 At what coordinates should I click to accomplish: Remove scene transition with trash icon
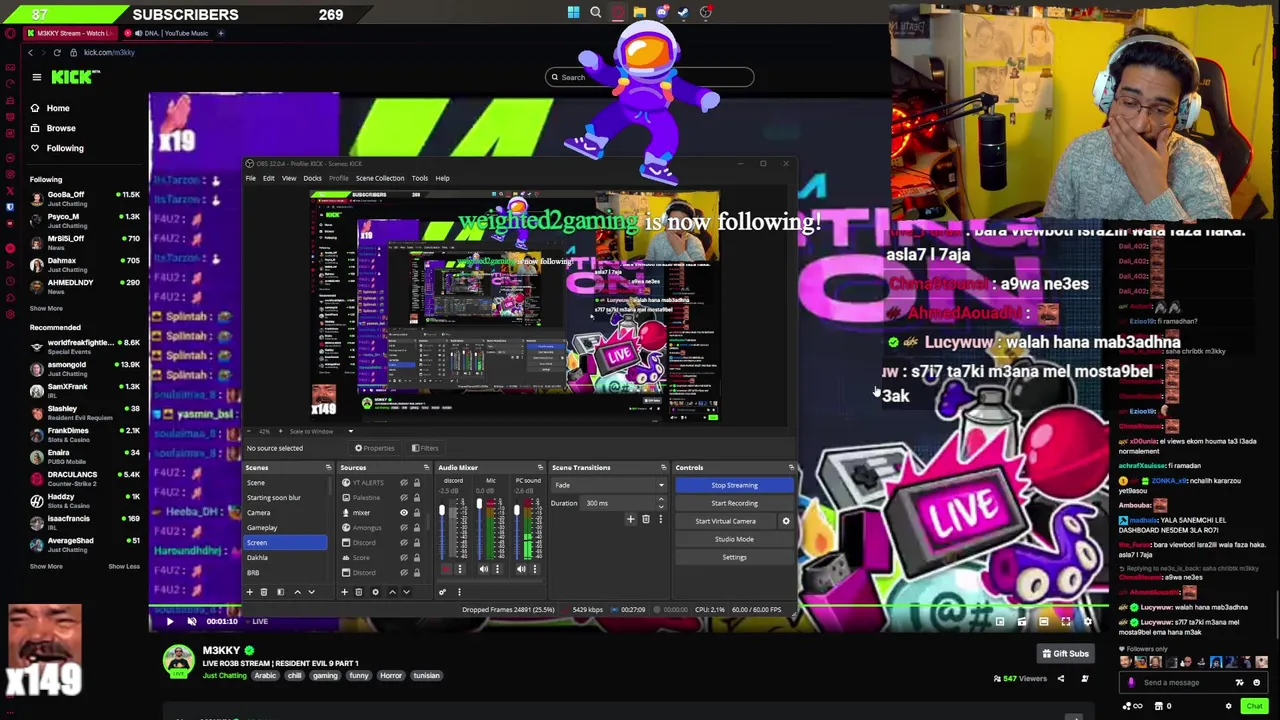[x=646, y=519]
